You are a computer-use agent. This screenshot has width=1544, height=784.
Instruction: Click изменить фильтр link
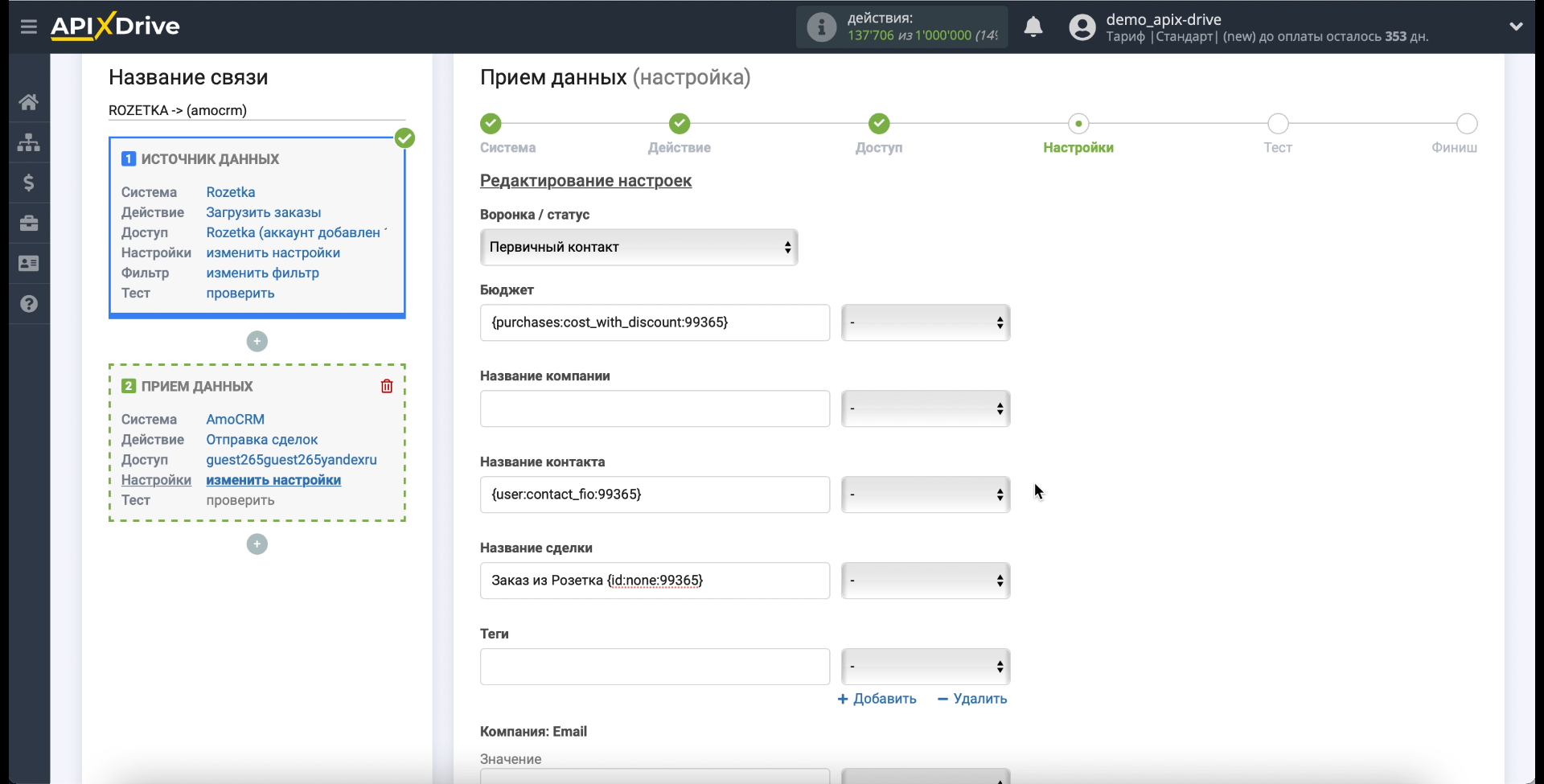[263, 273]
